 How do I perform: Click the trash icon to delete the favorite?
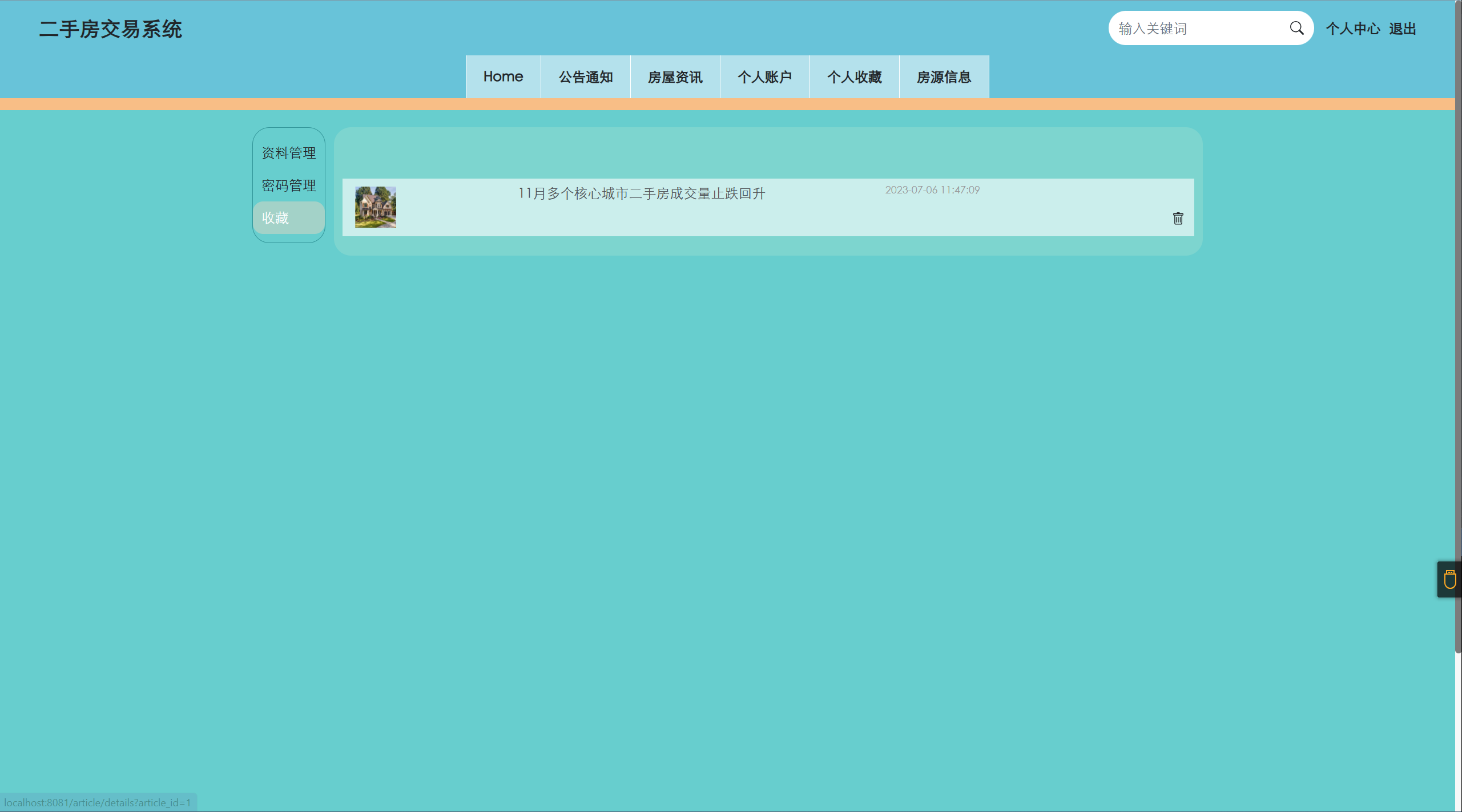(x=1178, y=219)
